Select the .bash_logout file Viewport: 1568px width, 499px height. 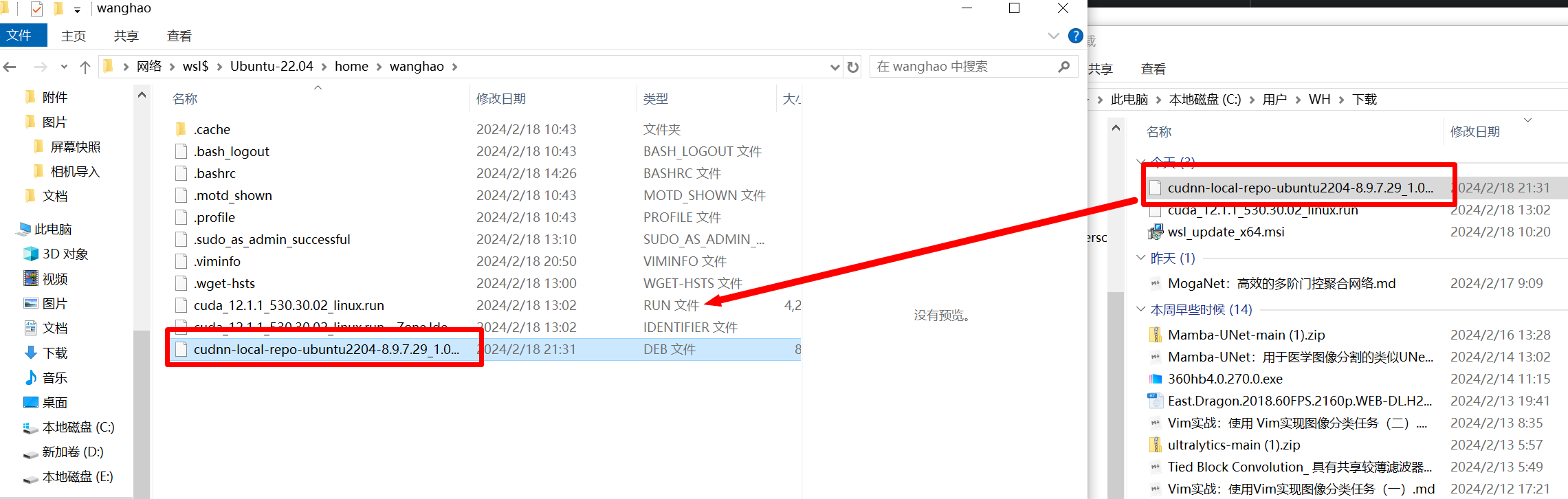pos(231,151)
